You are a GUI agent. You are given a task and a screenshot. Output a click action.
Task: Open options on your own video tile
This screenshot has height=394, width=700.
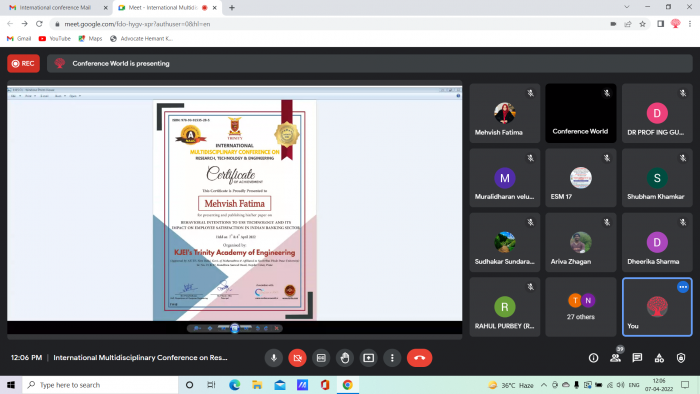point(683,287)
